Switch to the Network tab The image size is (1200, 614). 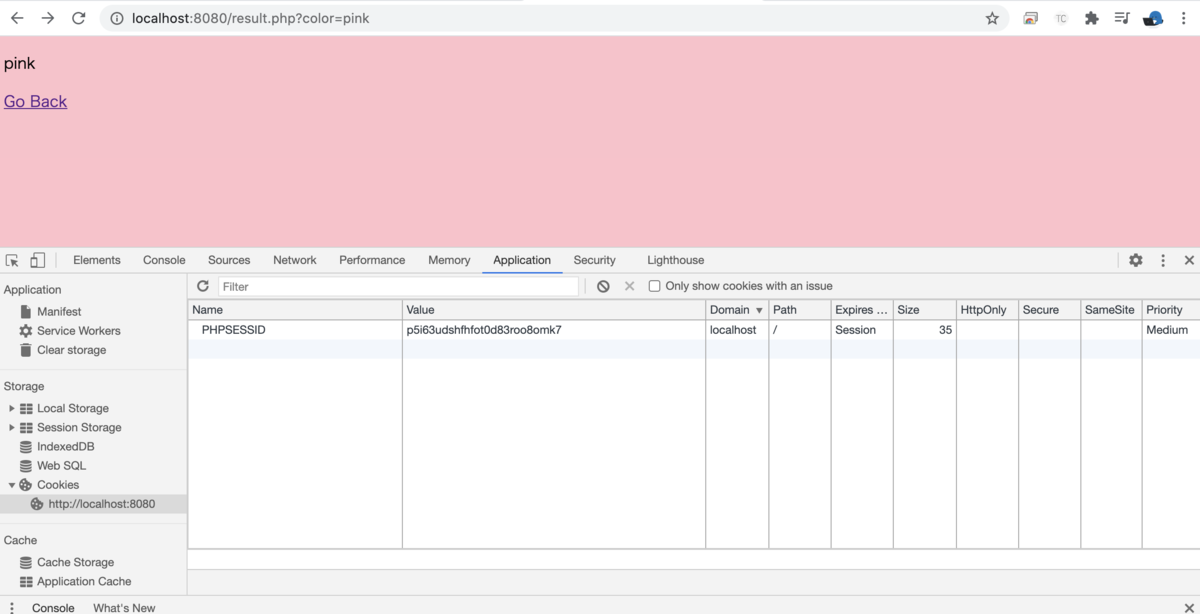[294, 259]
